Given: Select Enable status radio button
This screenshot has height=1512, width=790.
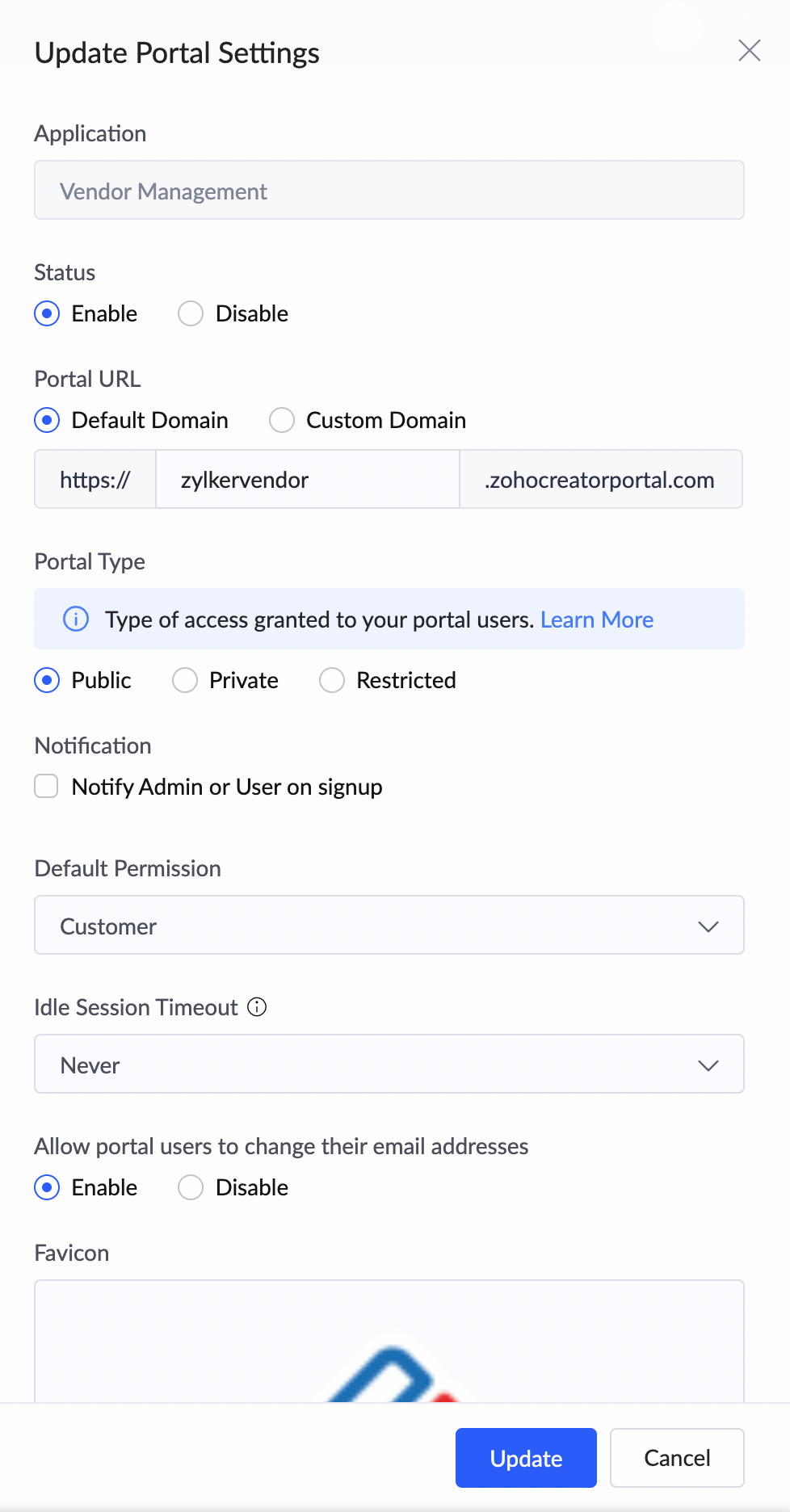Looking at the screenshot, I should point(47,313).
